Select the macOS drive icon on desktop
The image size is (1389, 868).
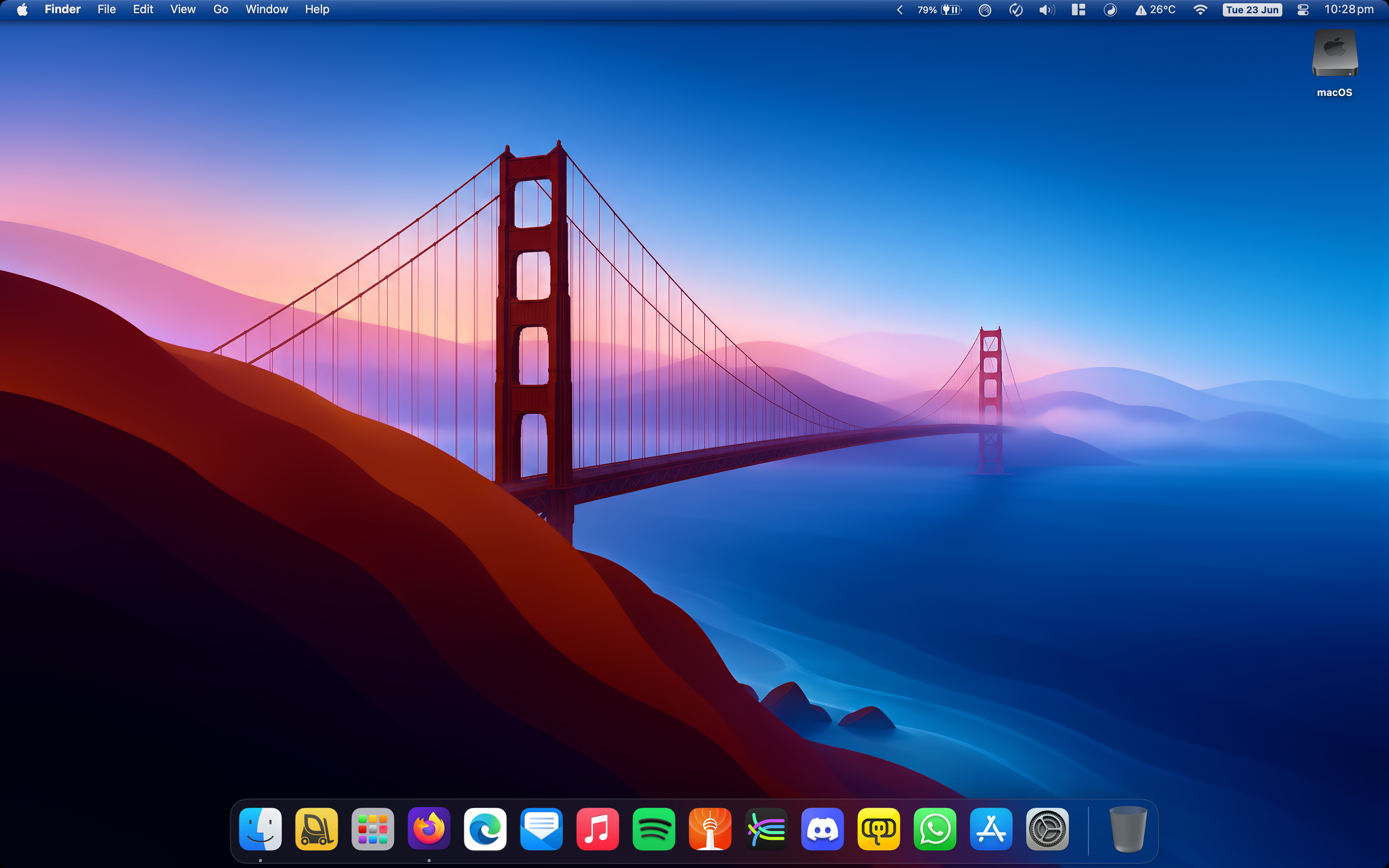1334,53
